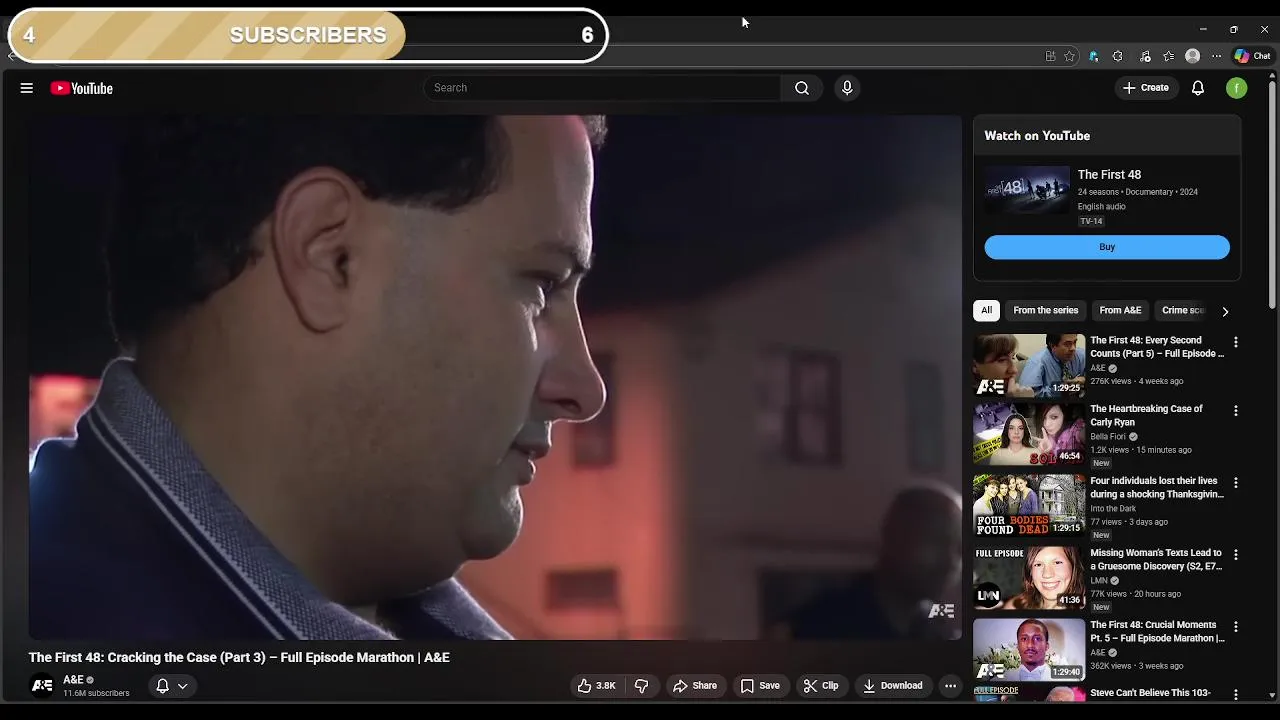This screenshot has height=720, width=1280.
Task: Clip the video
Action: pos(821,686)
